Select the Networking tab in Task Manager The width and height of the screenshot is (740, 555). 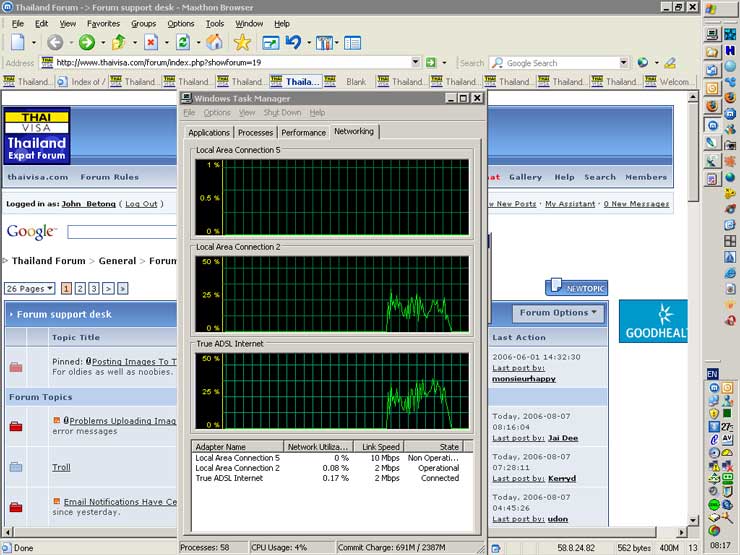pos(354,131)
